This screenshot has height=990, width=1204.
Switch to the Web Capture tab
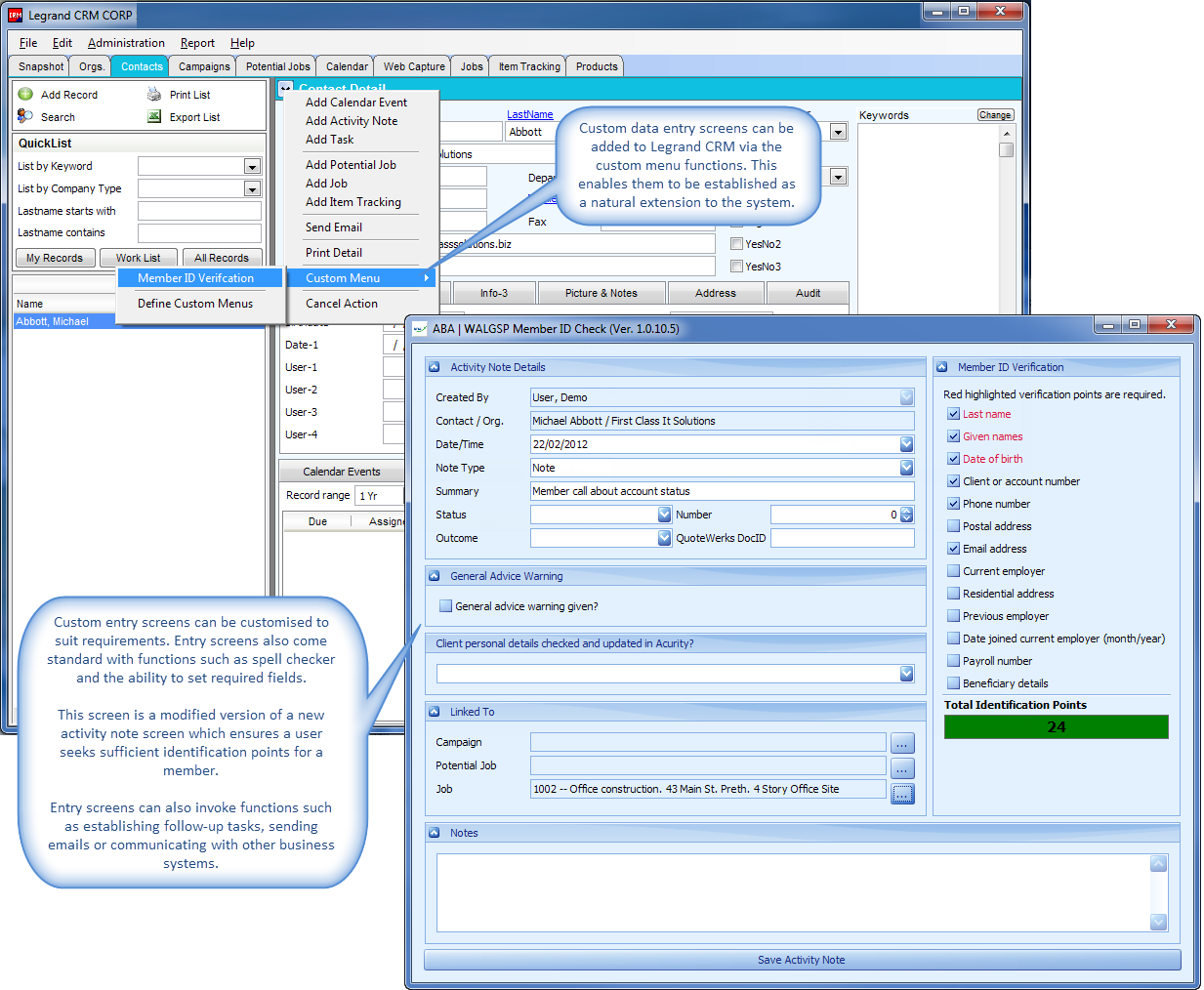point(414,66)
